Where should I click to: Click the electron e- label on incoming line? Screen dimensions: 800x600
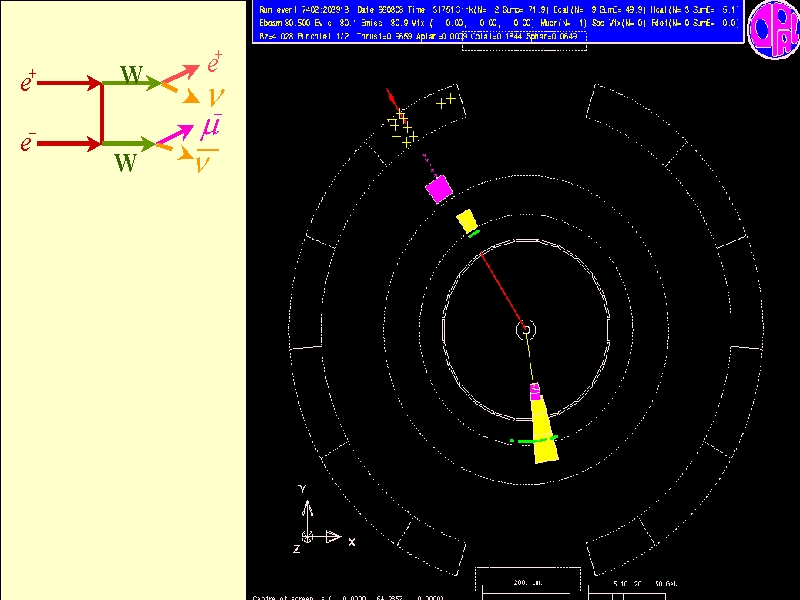pos(28,144)
